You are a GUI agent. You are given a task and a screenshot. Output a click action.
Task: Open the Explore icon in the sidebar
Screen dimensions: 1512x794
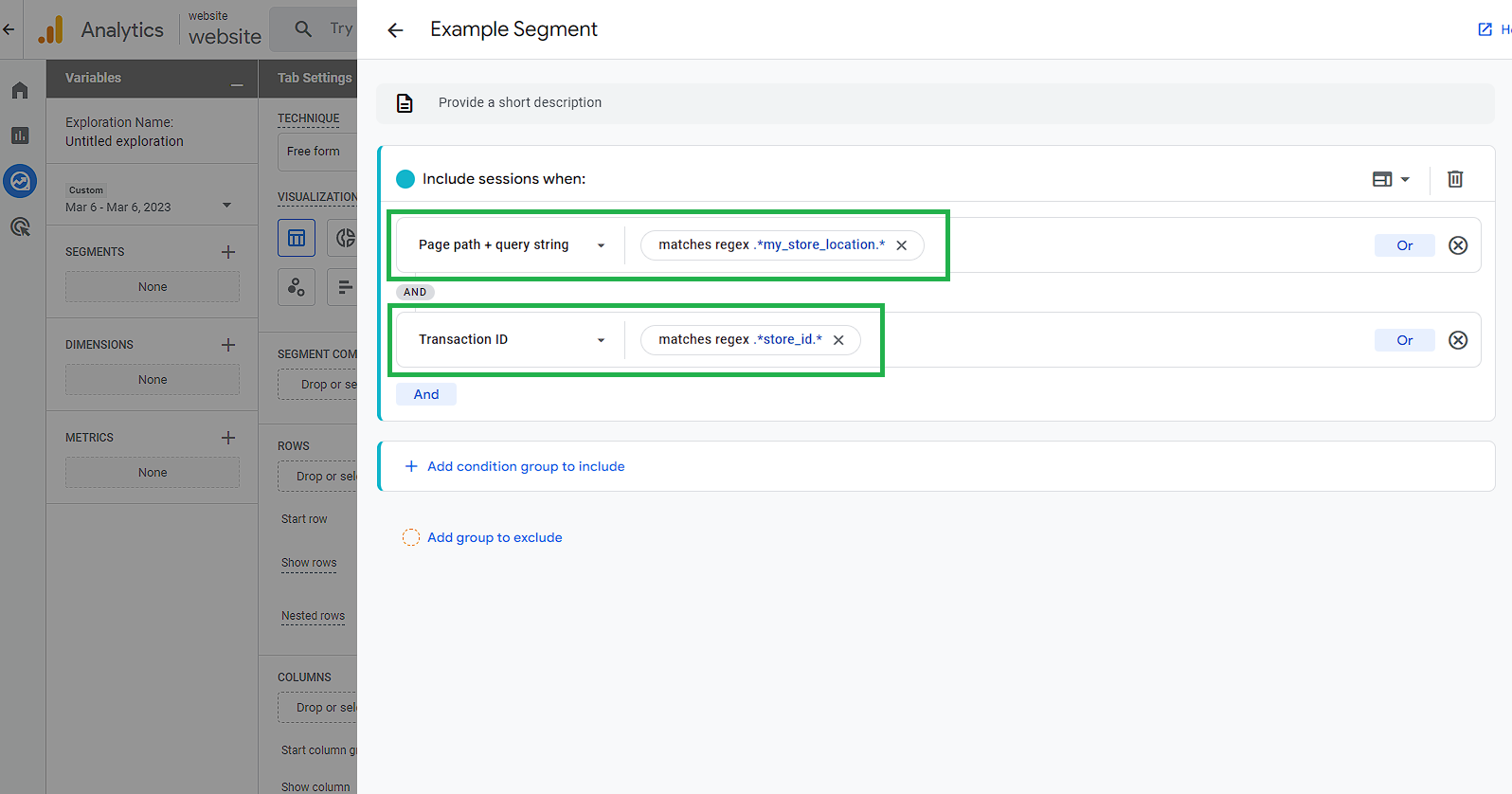pos(20,181)
